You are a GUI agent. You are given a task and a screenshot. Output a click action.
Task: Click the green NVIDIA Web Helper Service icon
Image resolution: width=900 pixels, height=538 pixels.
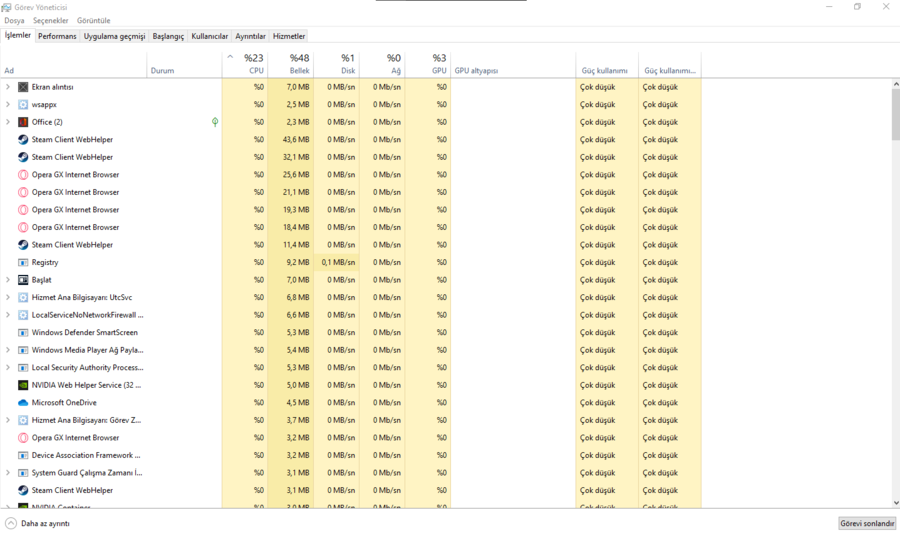(23, 385)
